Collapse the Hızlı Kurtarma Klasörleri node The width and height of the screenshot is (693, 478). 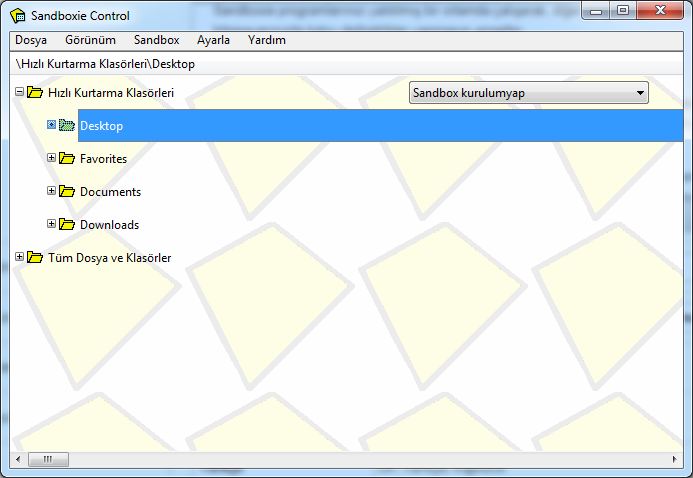pos(19,92)
